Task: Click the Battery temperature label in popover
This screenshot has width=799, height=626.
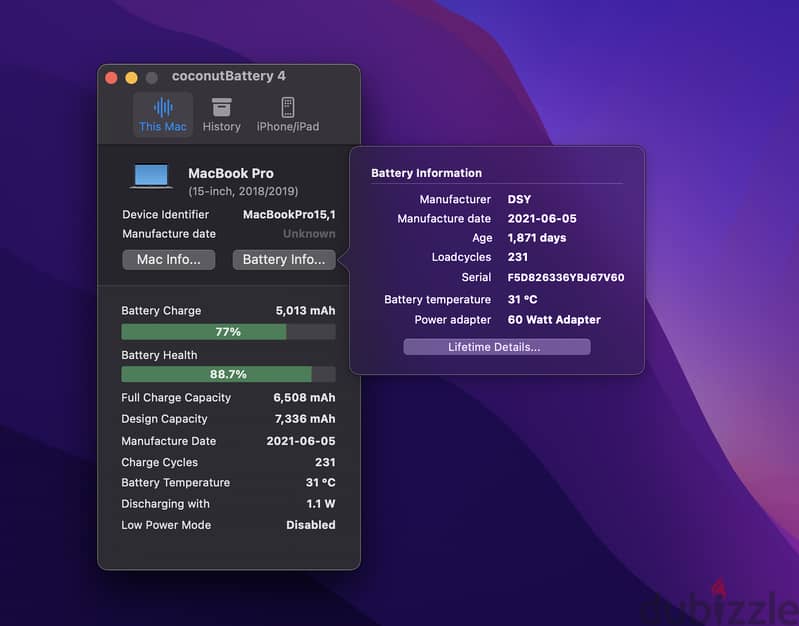Action: [437, 300]
